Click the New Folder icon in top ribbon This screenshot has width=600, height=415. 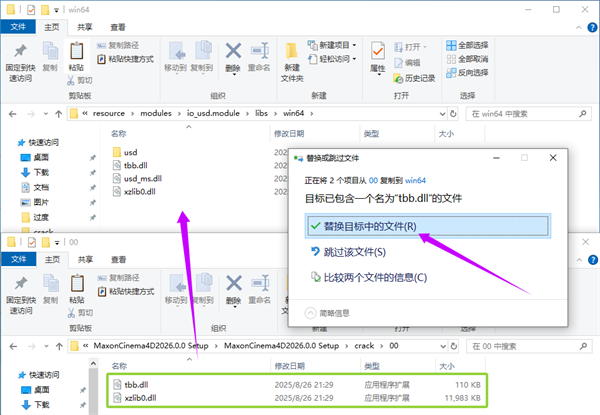point(292,58)
